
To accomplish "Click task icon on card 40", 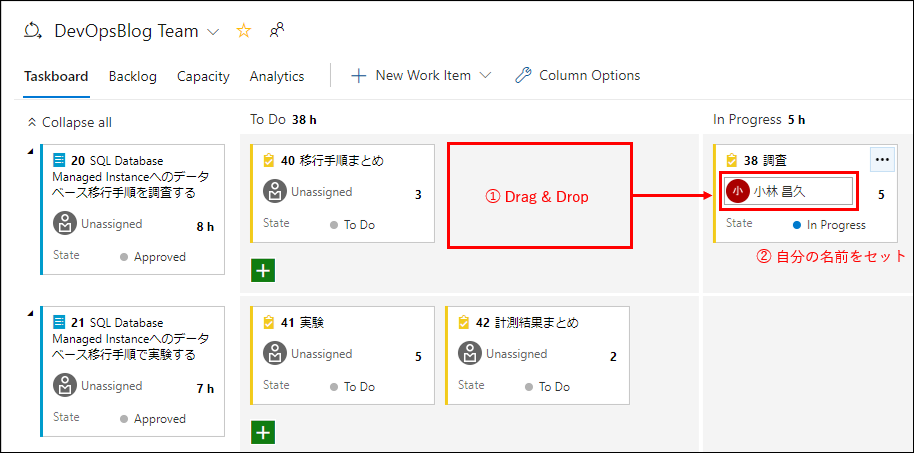I will (x=269, y=160).
